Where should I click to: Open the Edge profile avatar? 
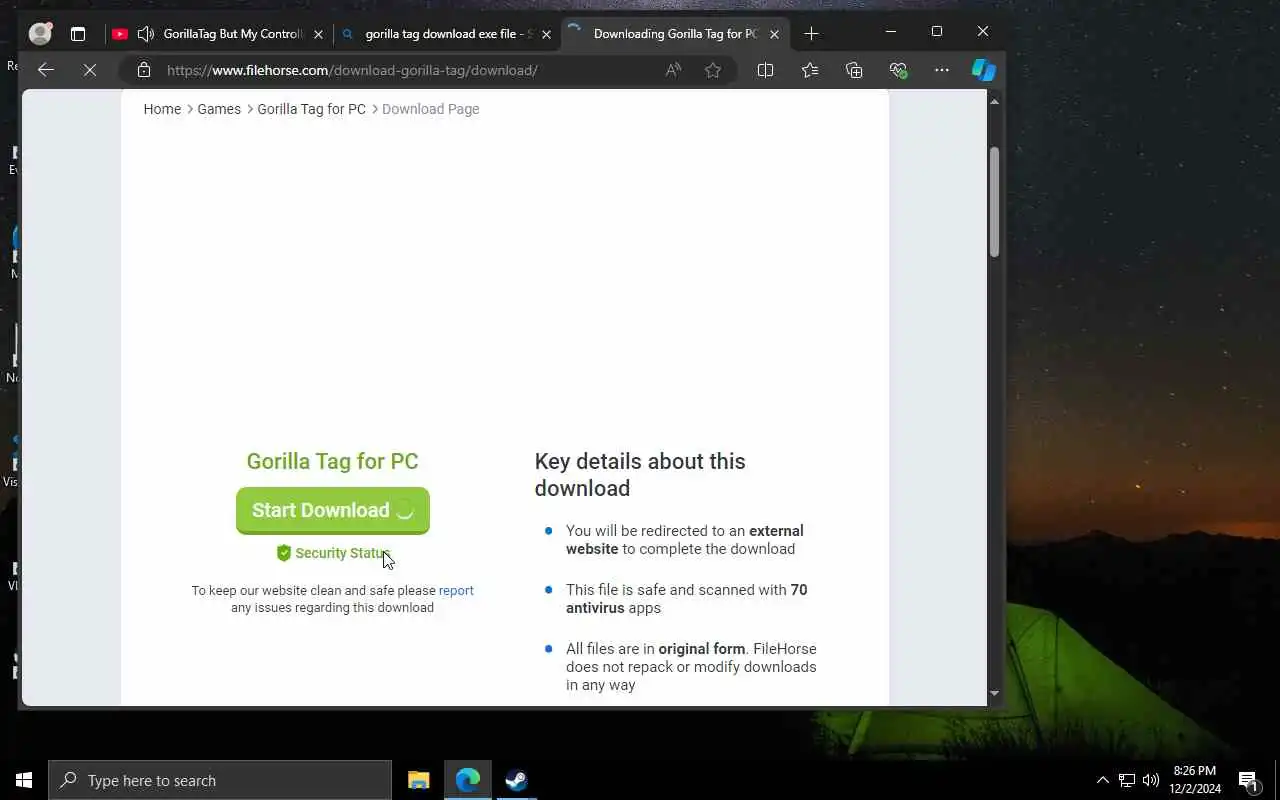[40, 34]
